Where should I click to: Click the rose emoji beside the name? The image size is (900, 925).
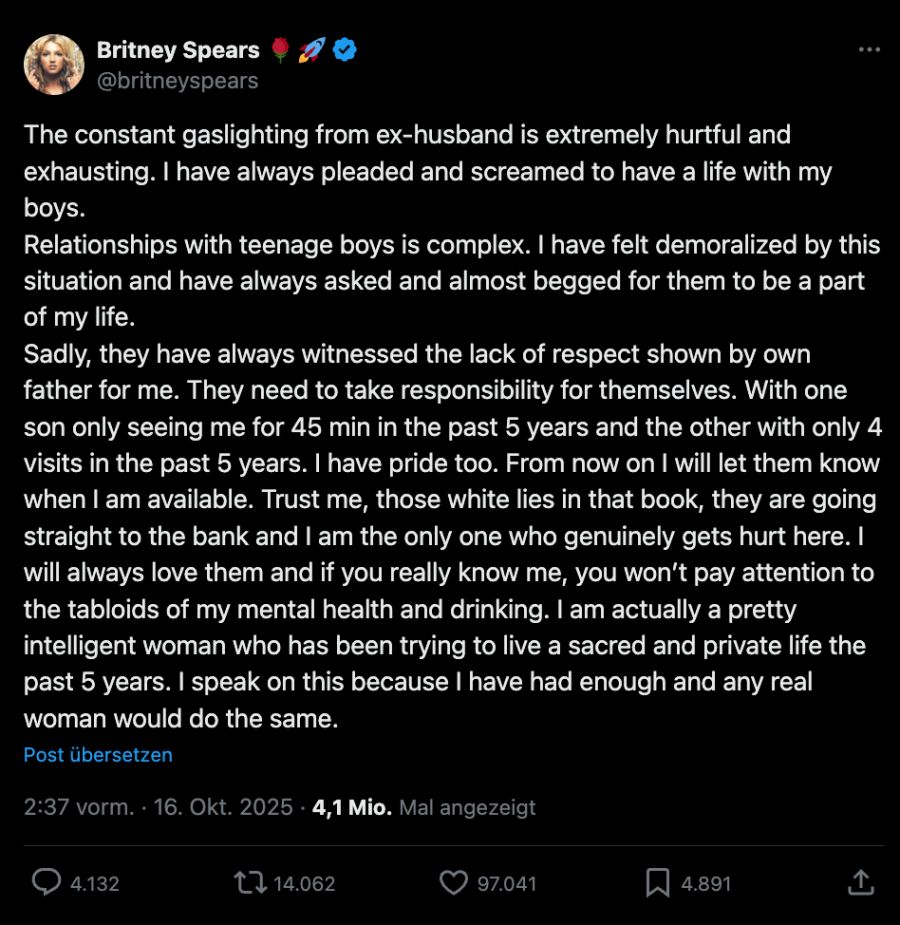click(280, 50)
